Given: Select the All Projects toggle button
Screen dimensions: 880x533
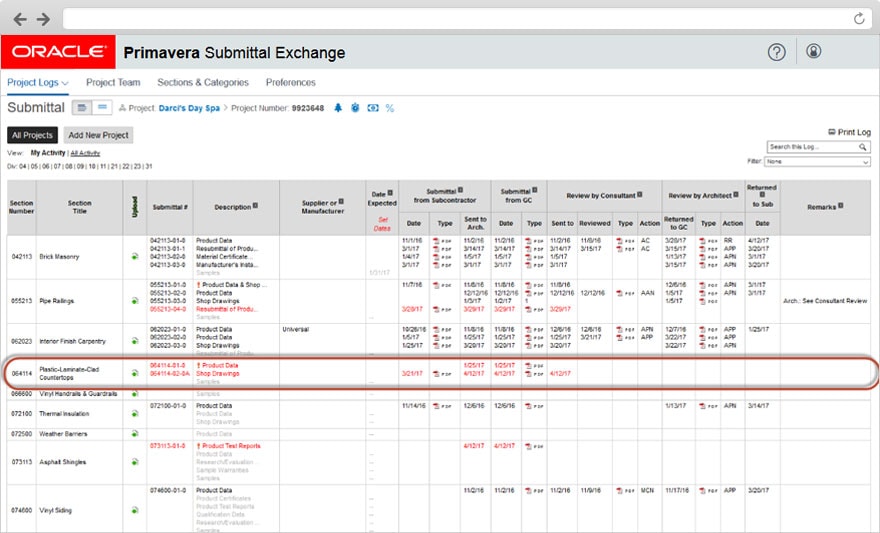Looking at the screenshot, I should coord(32,135).
